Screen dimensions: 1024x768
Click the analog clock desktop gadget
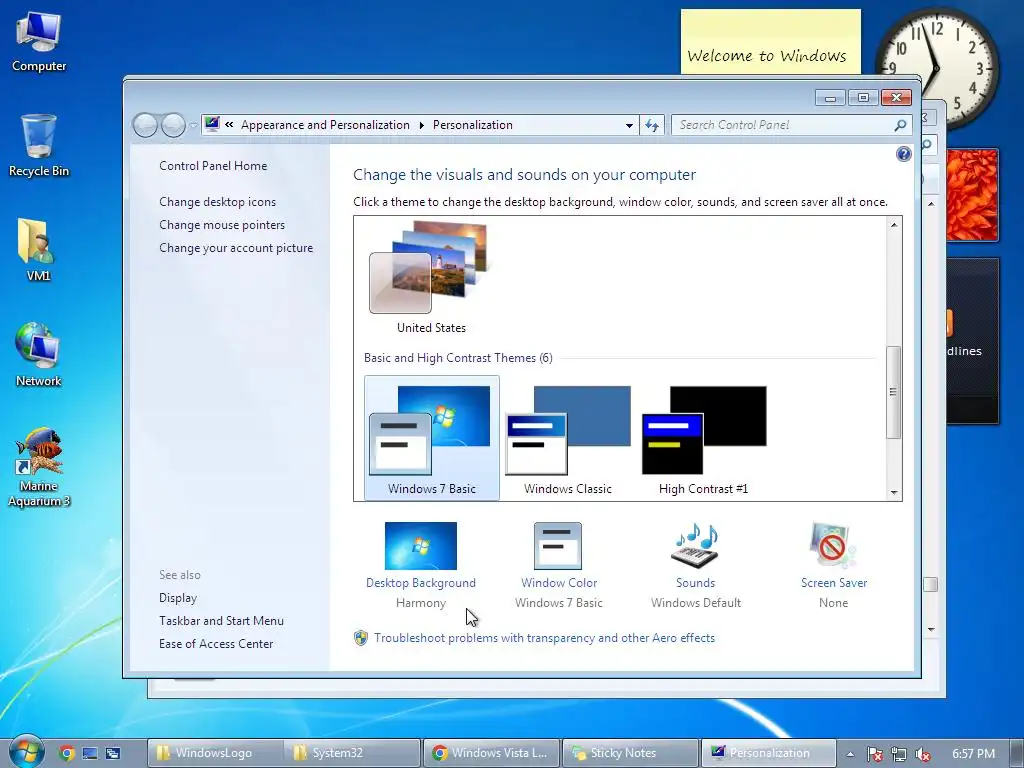pos(937,68)
